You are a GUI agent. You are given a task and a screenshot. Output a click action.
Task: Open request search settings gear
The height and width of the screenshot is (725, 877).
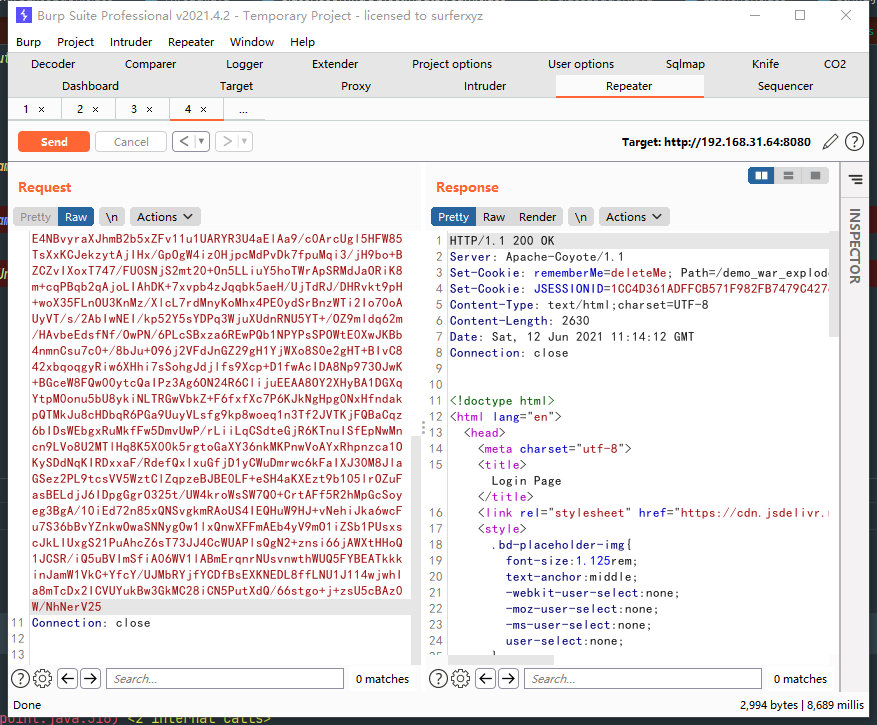[43, 679]
